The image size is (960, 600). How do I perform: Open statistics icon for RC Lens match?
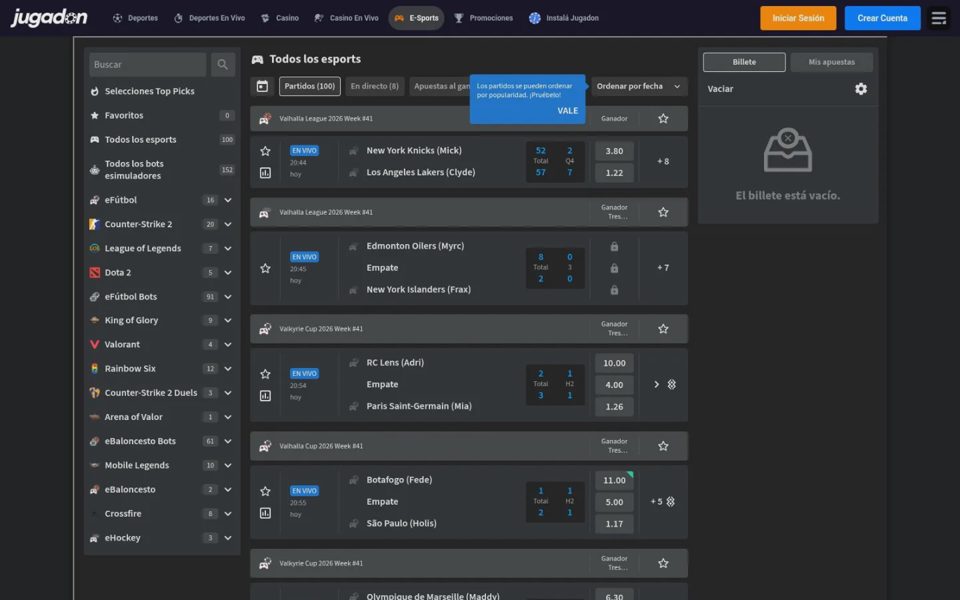(265, 396)
